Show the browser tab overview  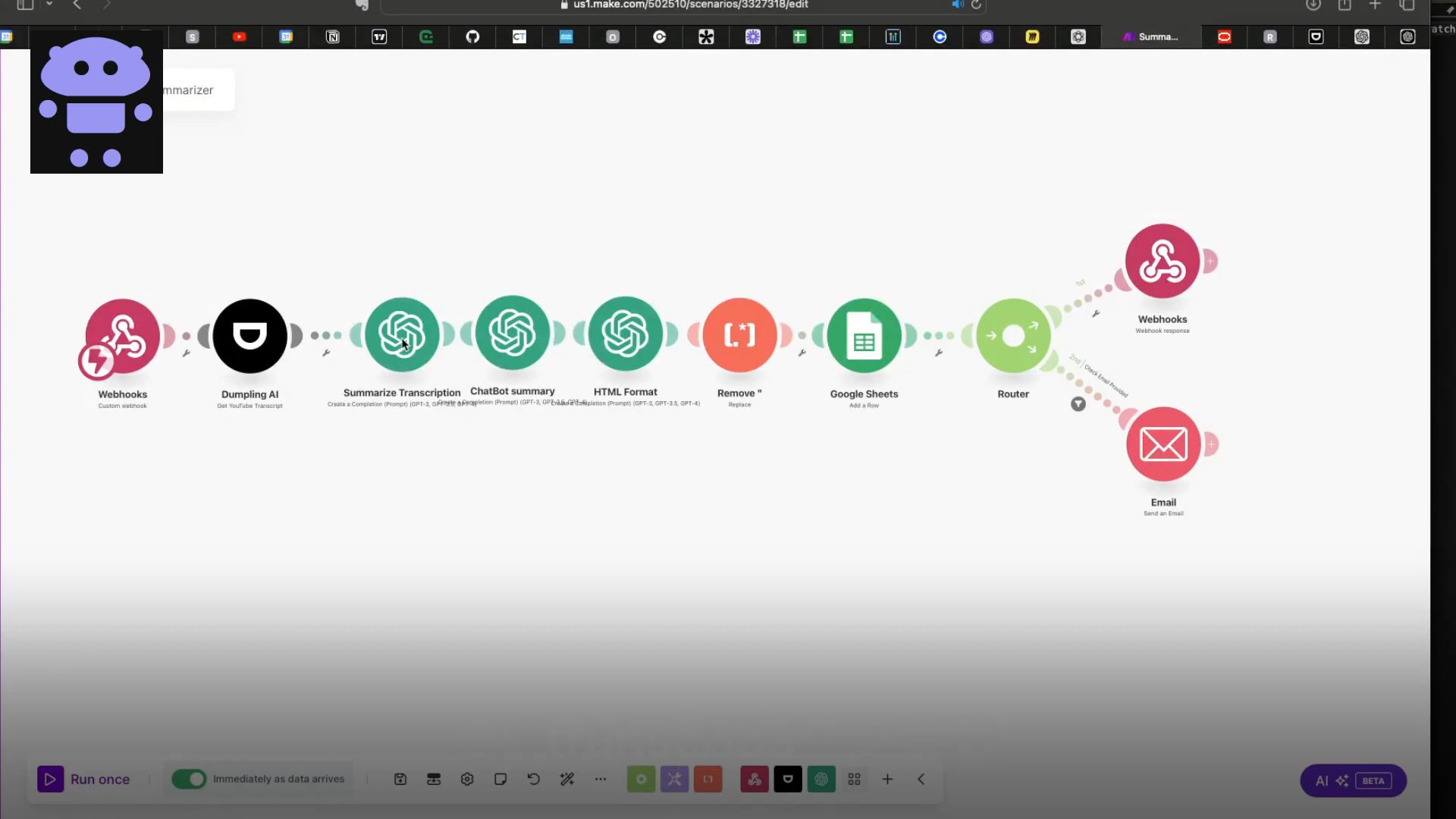[1407, 5]
